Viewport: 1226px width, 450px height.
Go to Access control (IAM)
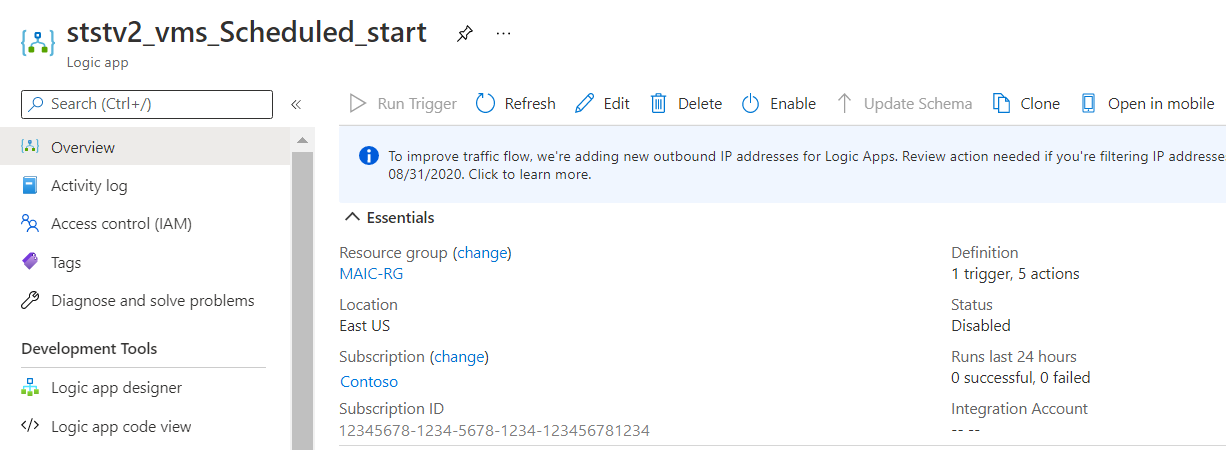click(121, 224)
